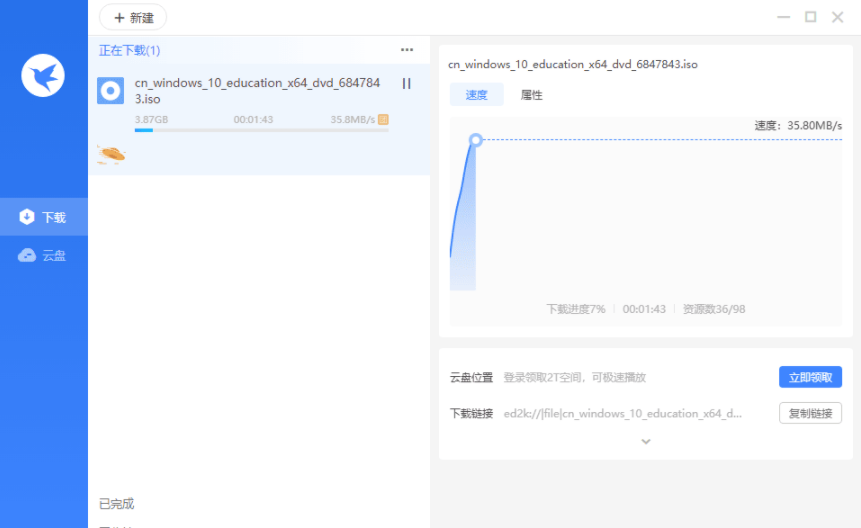This screenshot has height=528, width=861.
Task: Select the 正在下载(1) list header
Action: [x=129, y=50]
